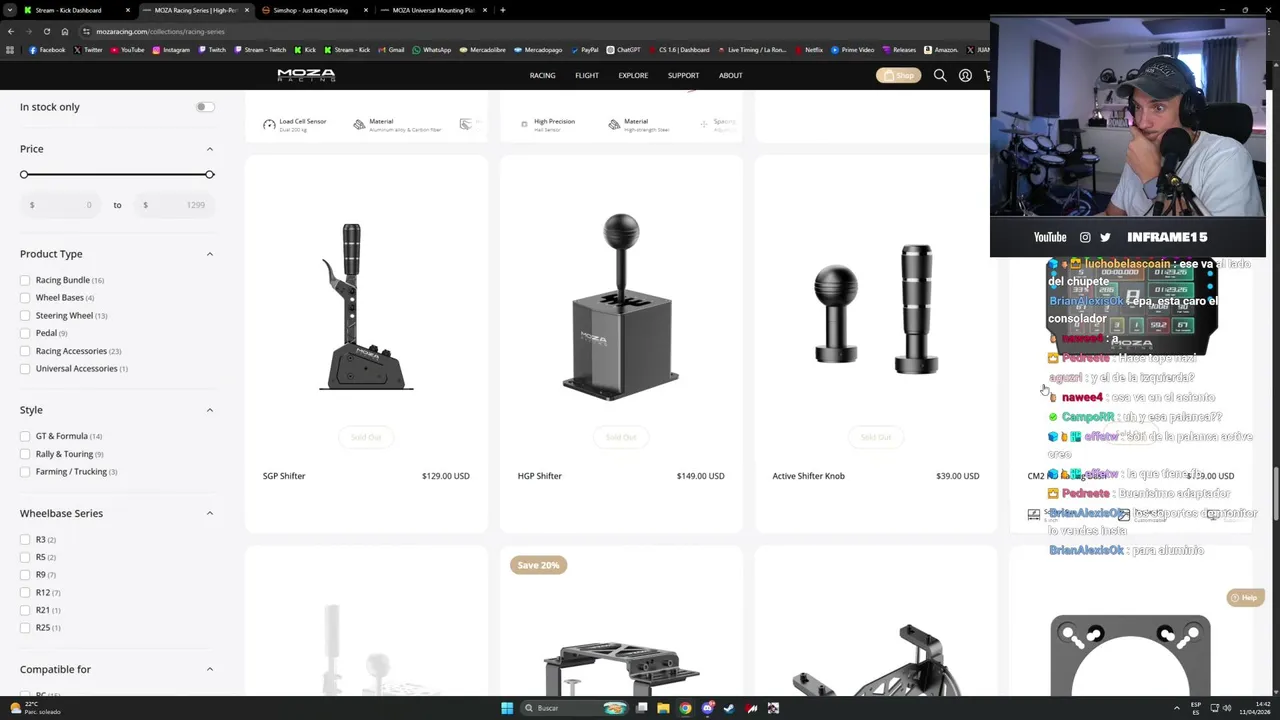Open the Gmail bookmark
The height and width of the screenshot is (720, 1280).
click(391, 50)
